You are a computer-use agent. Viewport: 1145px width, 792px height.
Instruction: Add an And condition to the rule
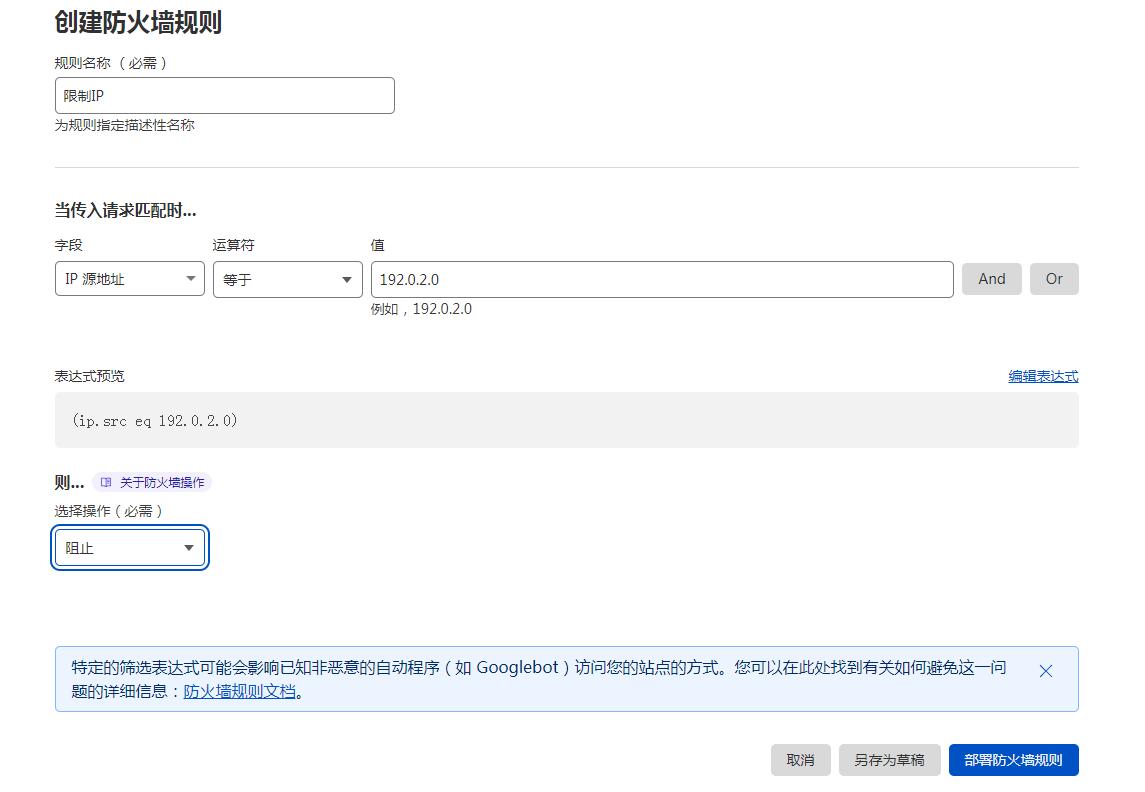coord(991,279)
